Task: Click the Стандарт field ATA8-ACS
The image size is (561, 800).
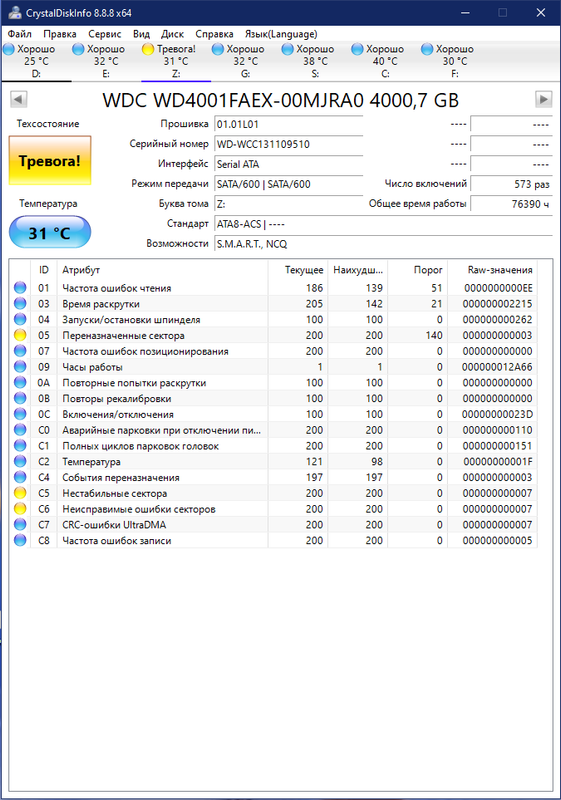Action: click(383, 224)
